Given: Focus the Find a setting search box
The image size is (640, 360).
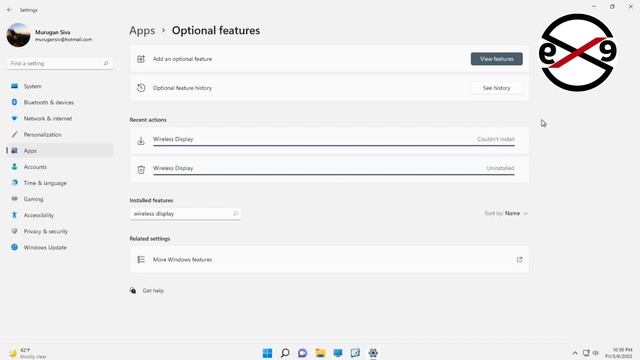Looking at the screenshot, I should pyautogui.click(x=60, y=63).
